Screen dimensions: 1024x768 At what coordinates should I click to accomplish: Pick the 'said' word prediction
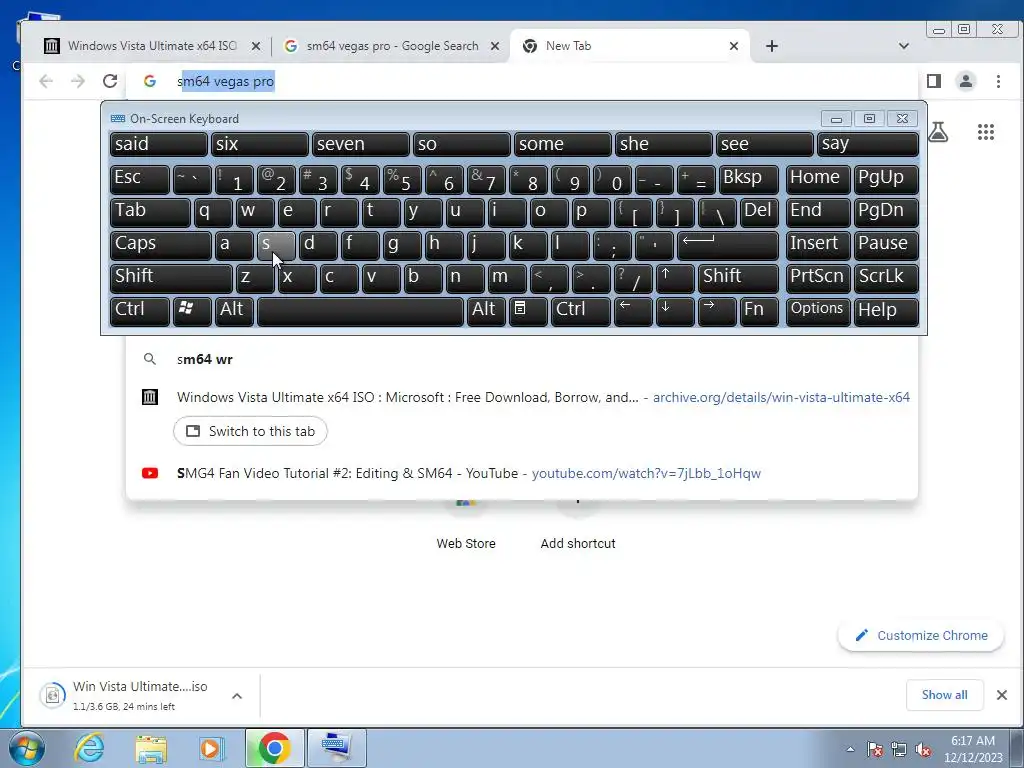(159, 145)
